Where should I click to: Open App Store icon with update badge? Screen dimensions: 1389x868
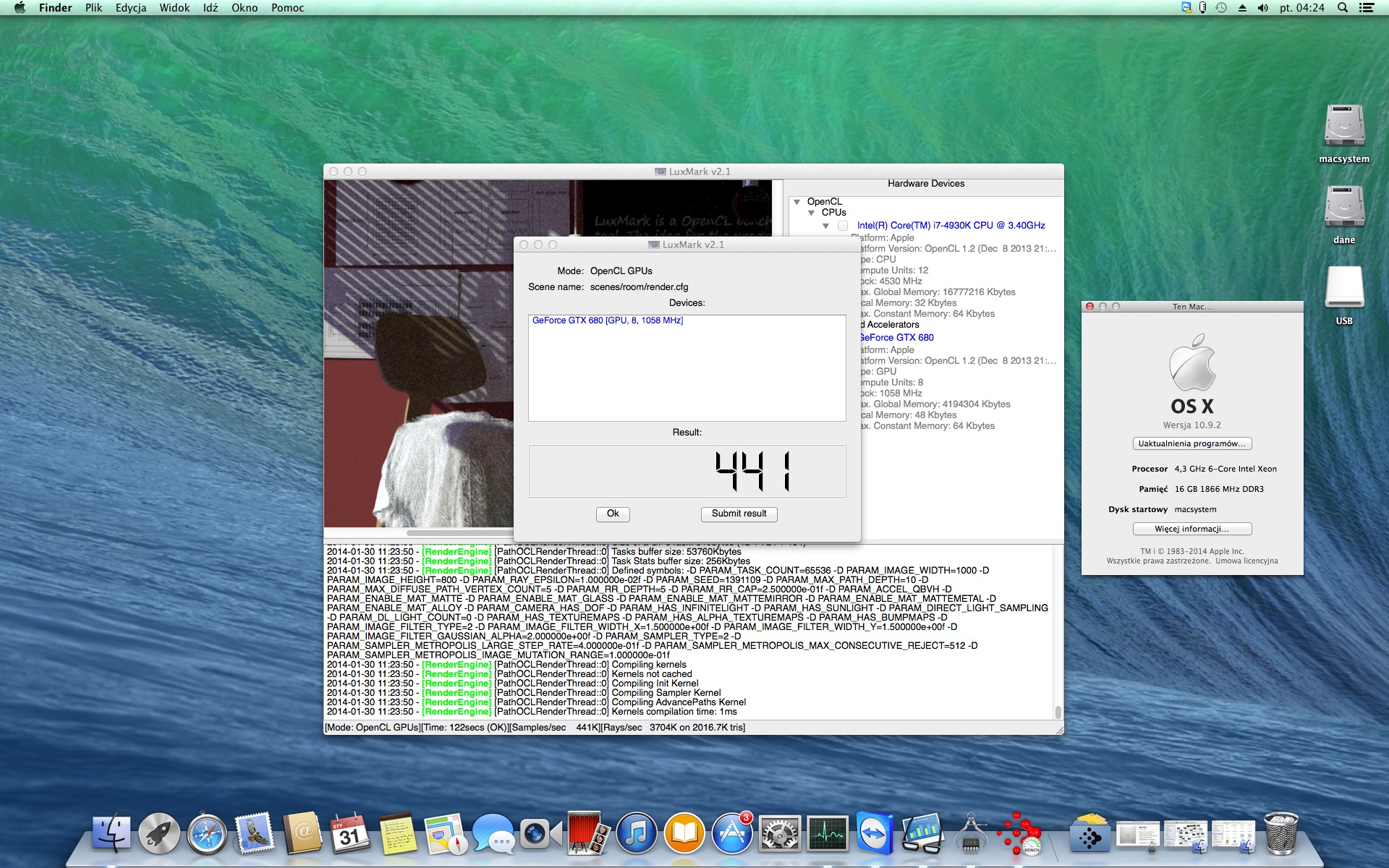(732, 834)
